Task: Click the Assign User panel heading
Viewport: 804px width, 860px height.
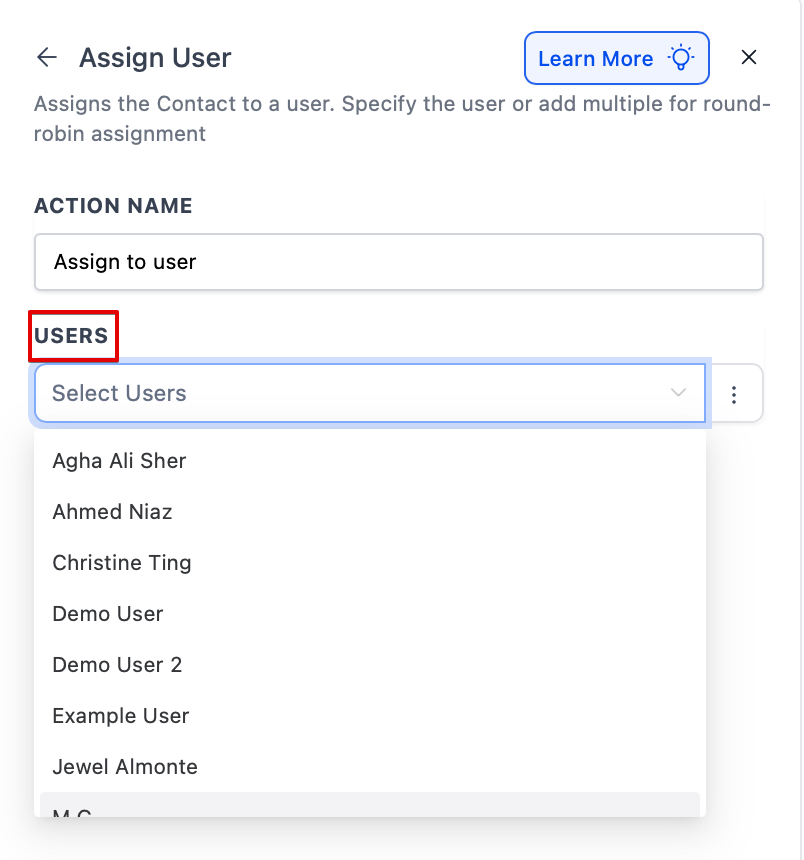Action: click(x=155, y=58)
